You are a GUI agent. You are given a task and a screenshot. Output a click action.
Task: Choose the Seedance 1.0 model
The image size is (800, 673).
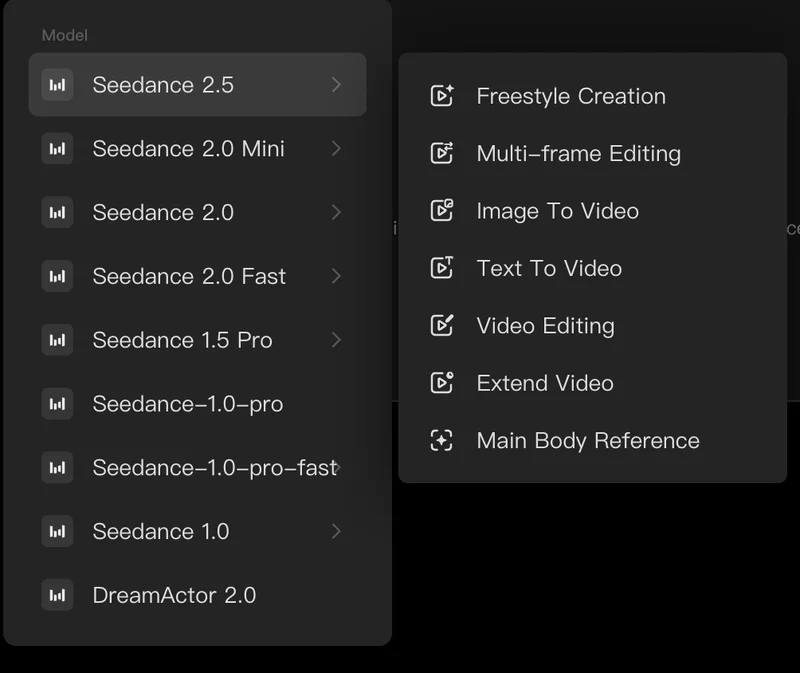[197, 531]
